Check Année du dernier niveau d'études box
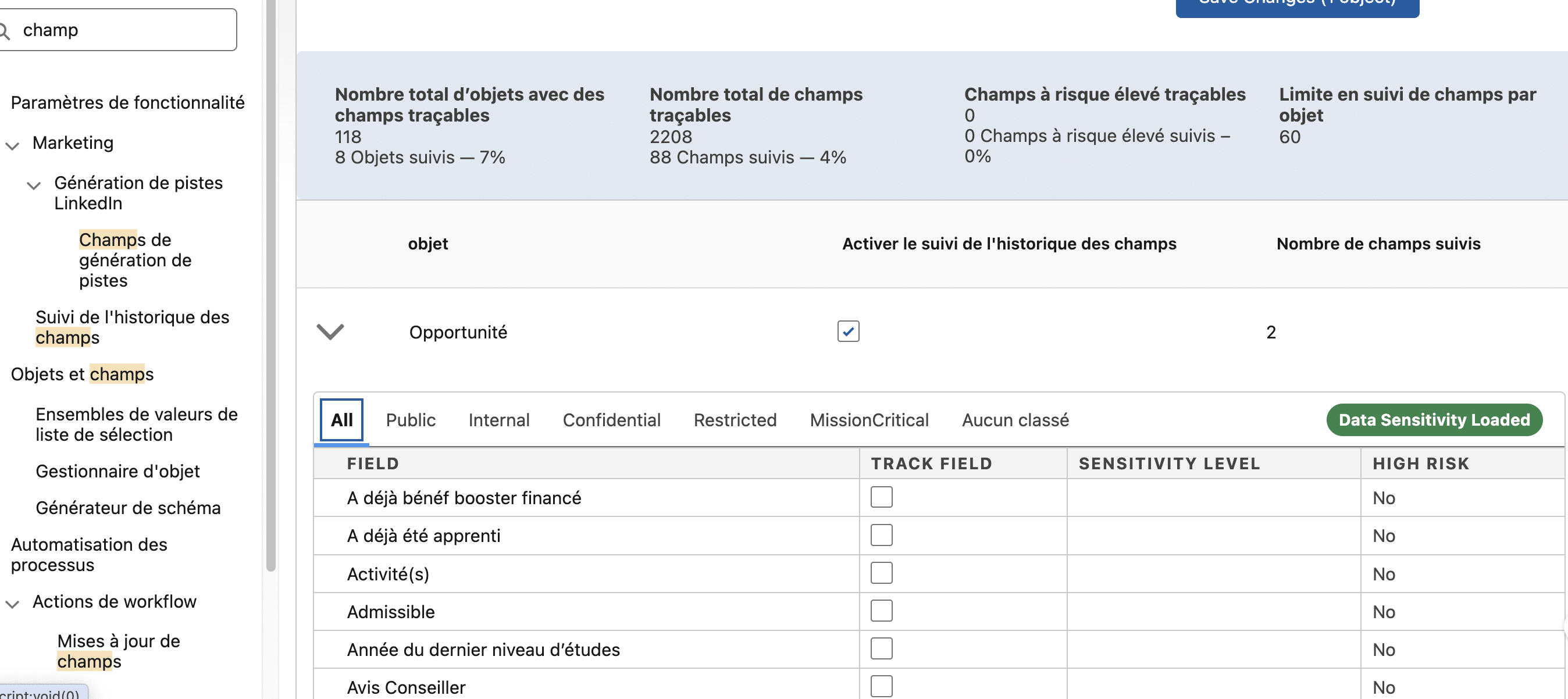 point(881,648)
